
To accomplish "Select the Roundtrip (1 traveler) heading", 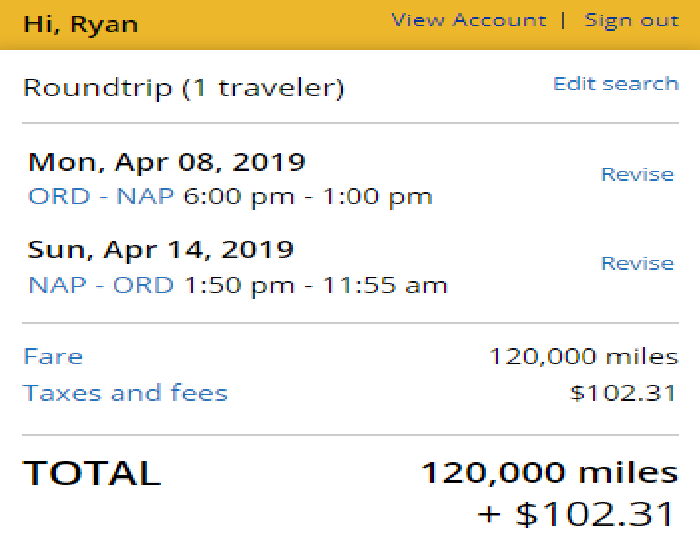I will click(x=183, y=88).
